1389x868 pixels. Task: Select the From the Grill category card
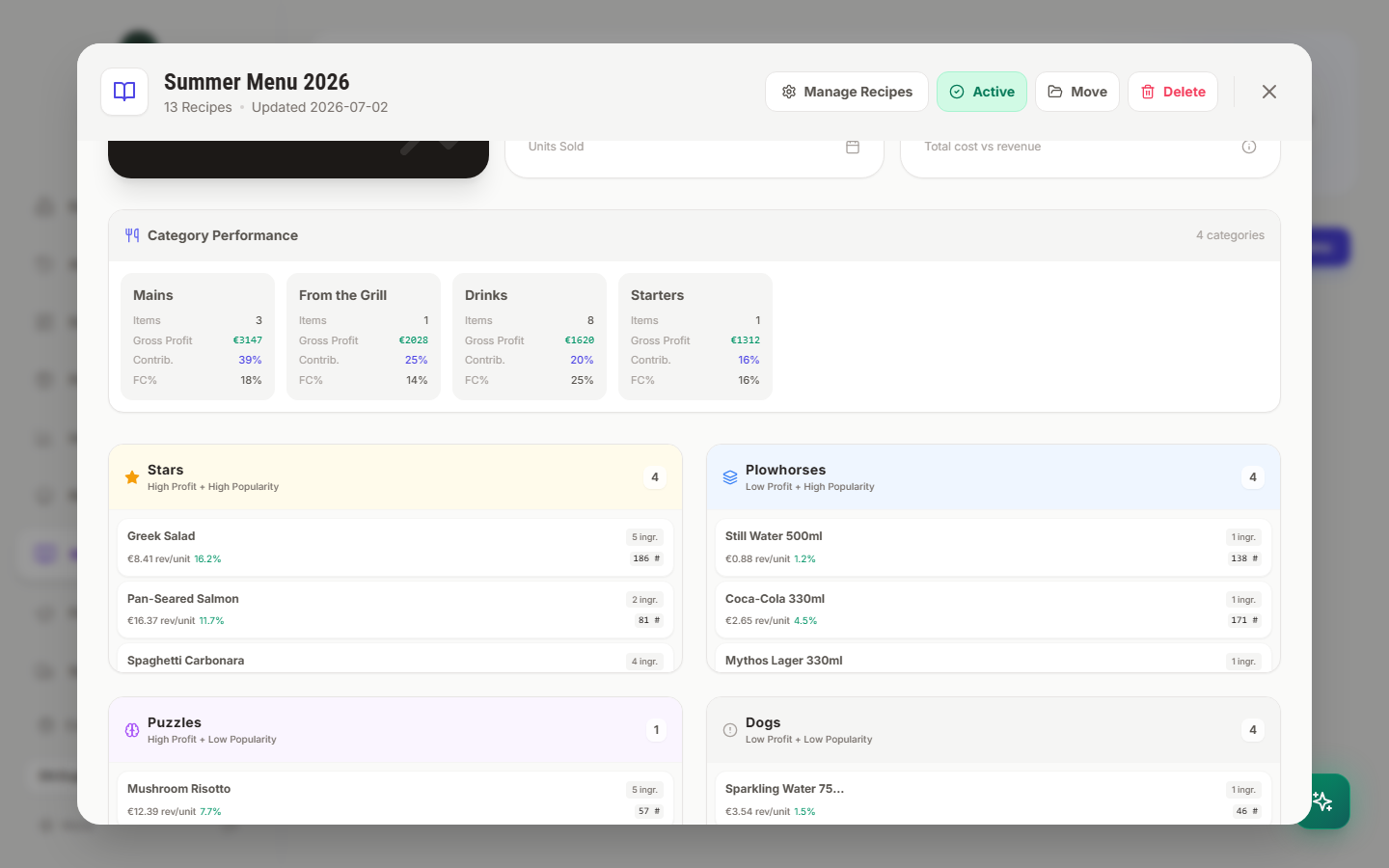(364, 337)
